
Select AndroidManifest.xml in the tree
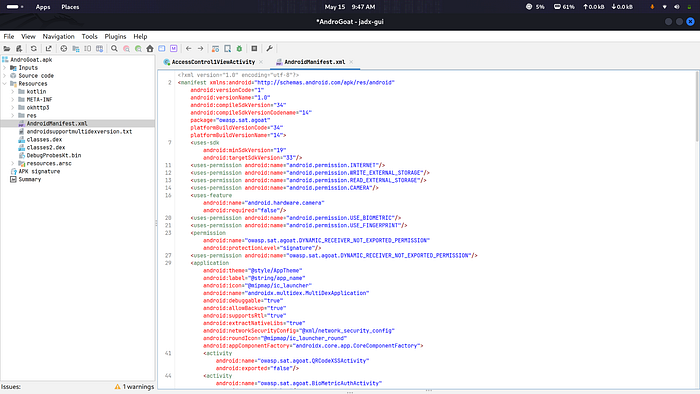tap(57, 124)
